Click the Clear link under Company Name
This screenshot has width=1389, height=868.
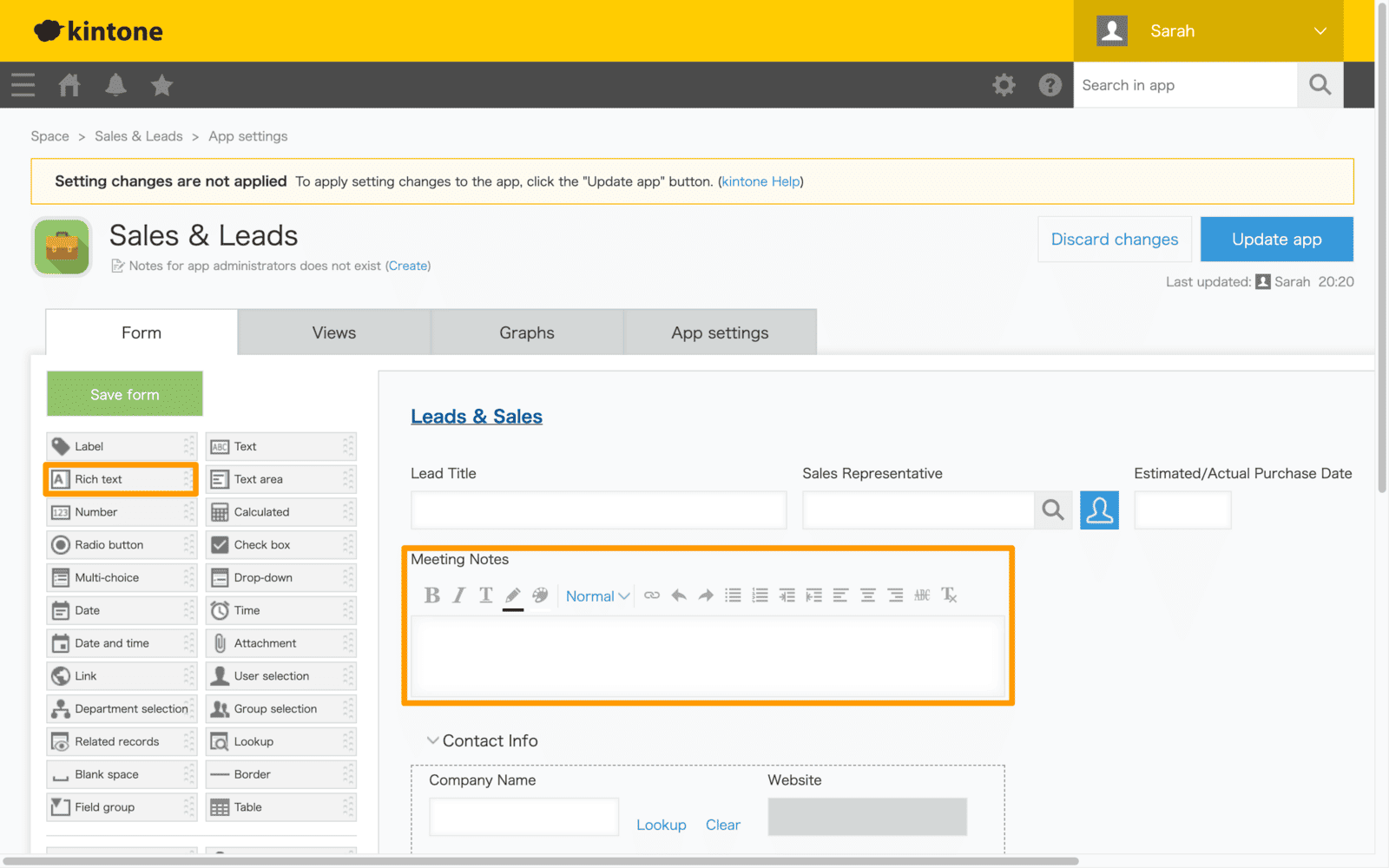point(723,825)
